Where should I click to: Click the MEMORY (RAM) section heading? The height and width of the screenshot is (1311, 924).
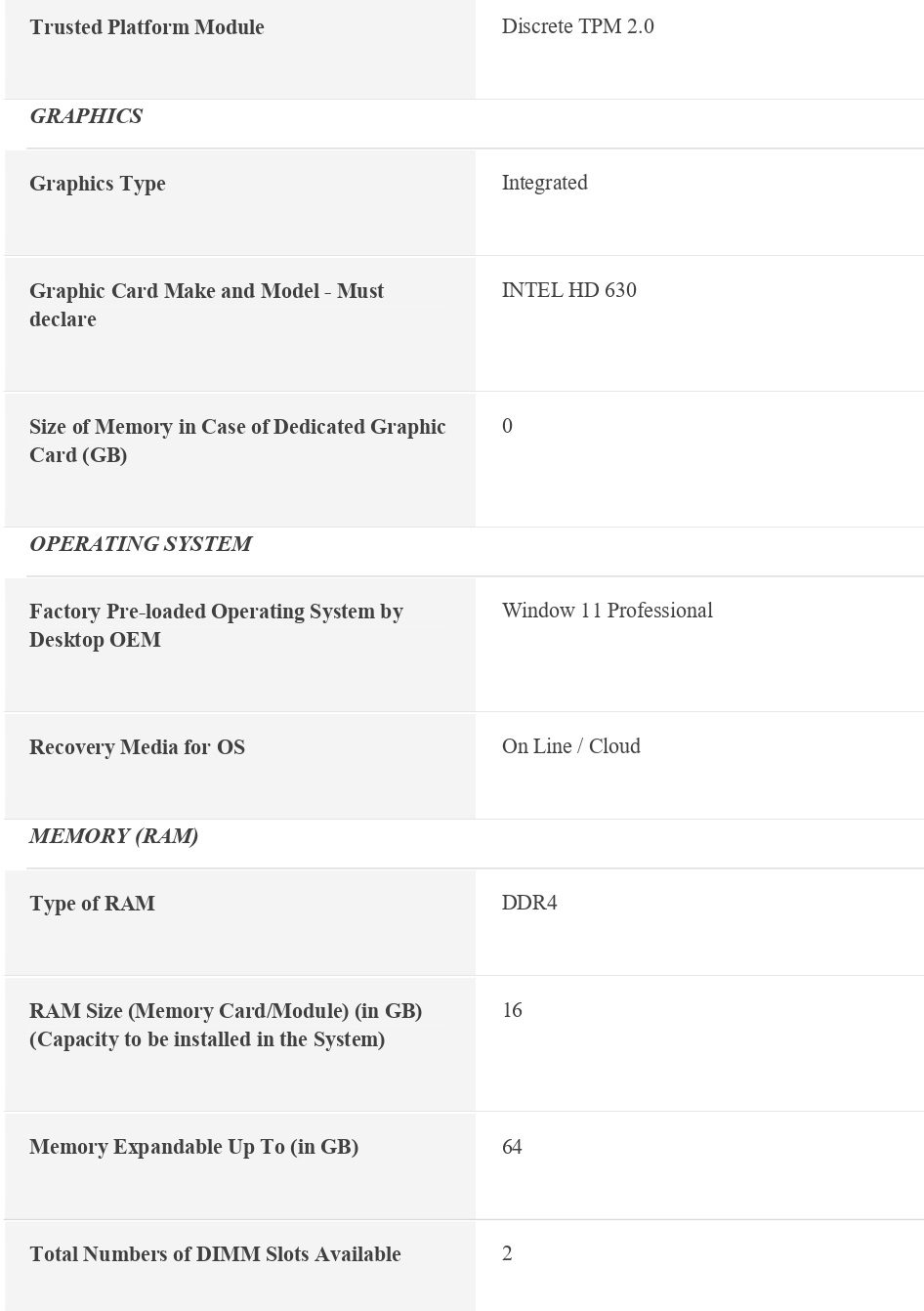[x=113, y=836]
